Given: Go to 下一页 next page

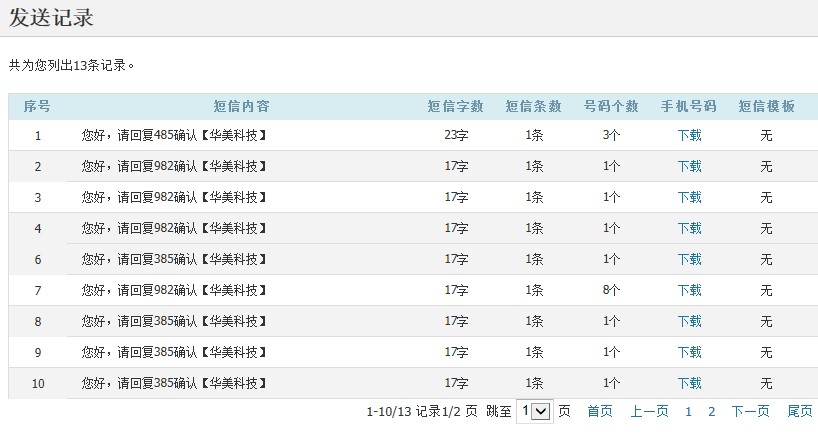Looking at the screenshot, I should pos(750,411).
